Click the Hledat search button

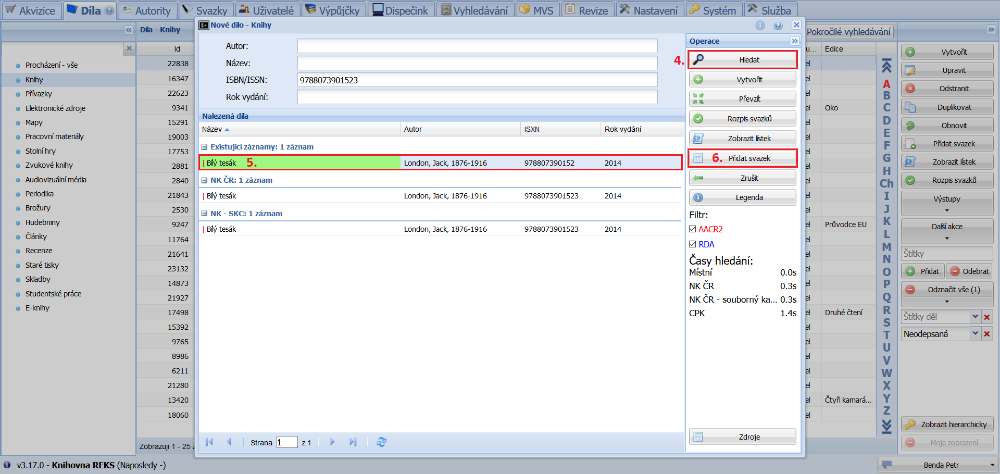click(x=742, y=60)
